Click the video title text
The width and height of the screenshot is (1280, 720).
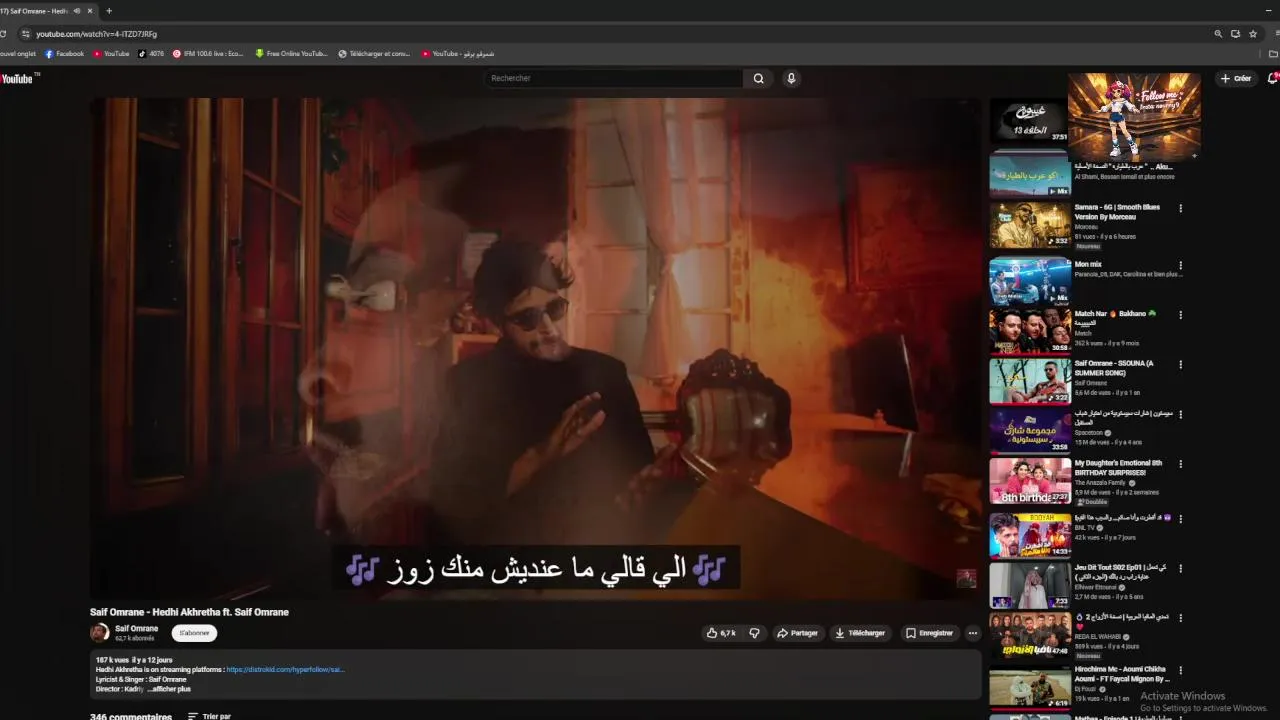(x=189, y=612)
